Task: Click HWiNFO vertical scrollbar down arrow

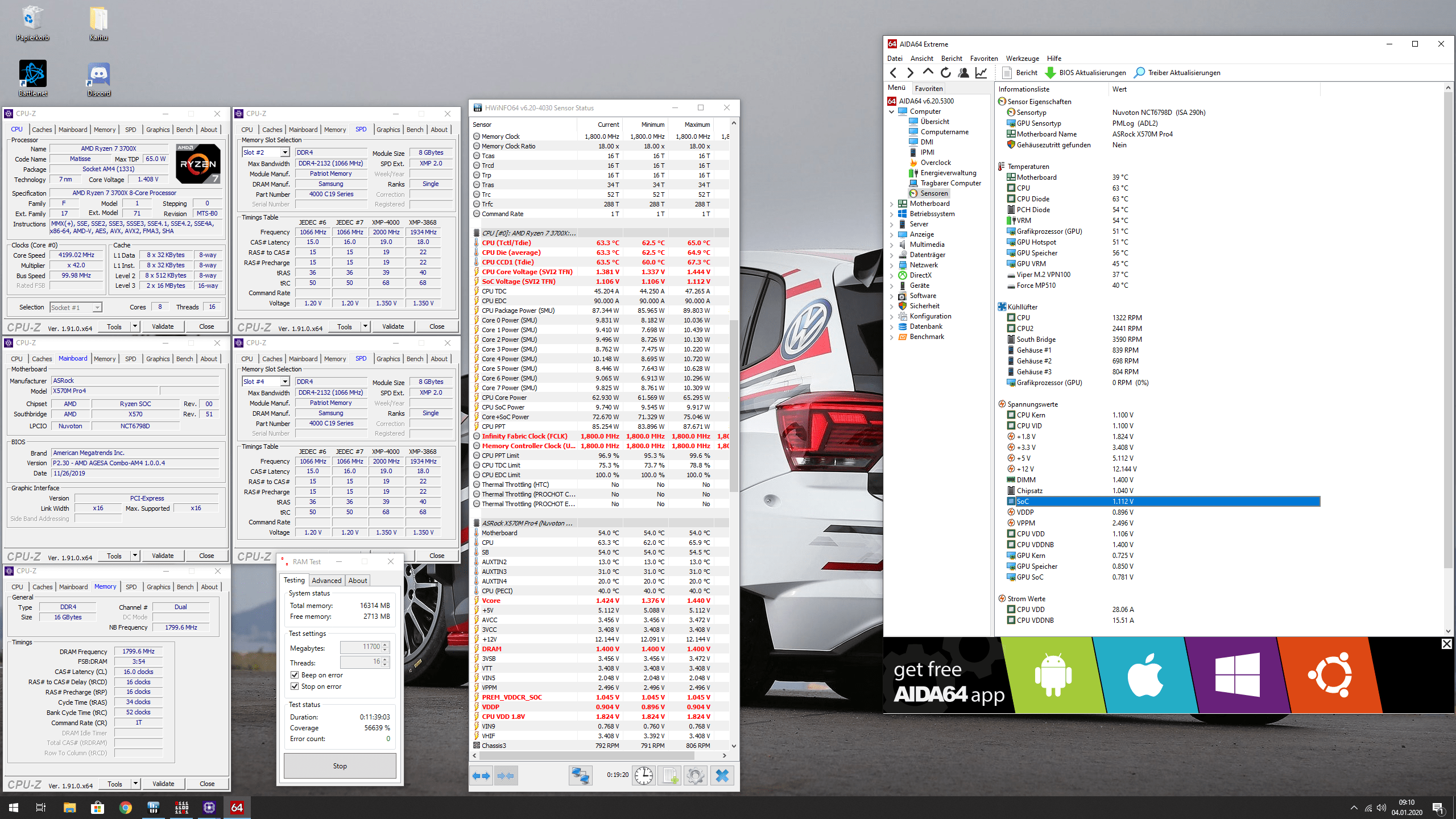Action: (x=734, y=746)
